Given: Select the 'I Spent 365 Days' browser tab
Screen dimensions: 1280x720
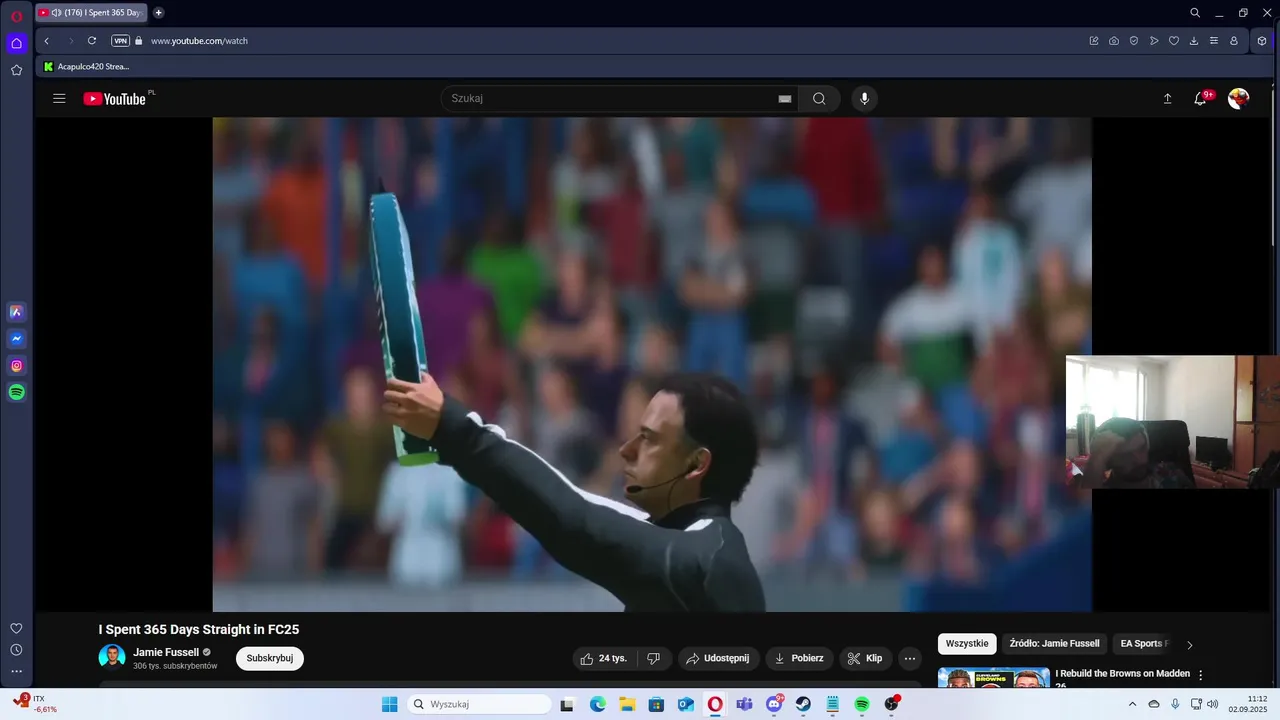Looking at the screenshot, I should 91,13.
